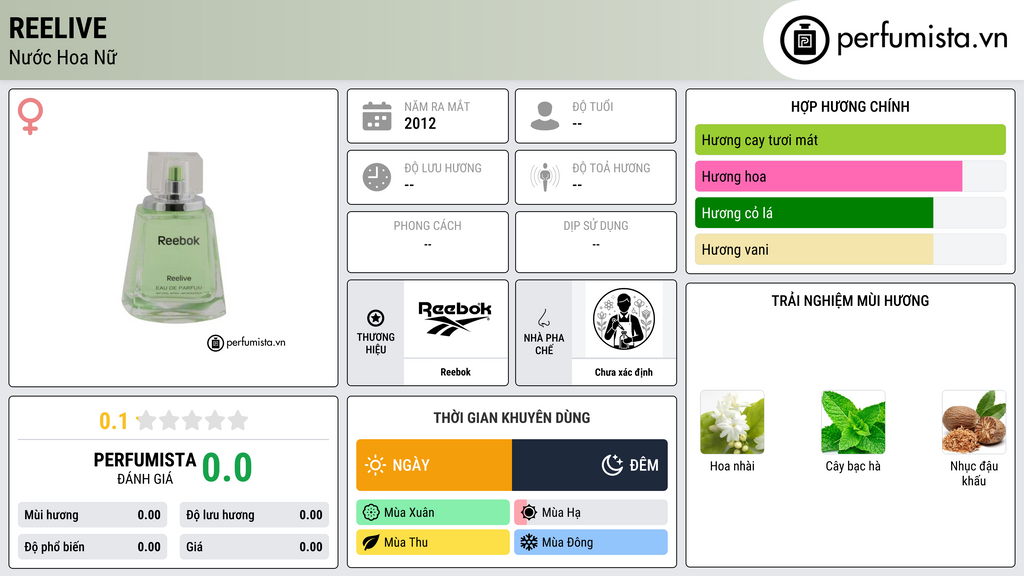1024x576 pixels.
Task: Click the Reelive perfume bottle image
Action: click(x=174, y=238)
